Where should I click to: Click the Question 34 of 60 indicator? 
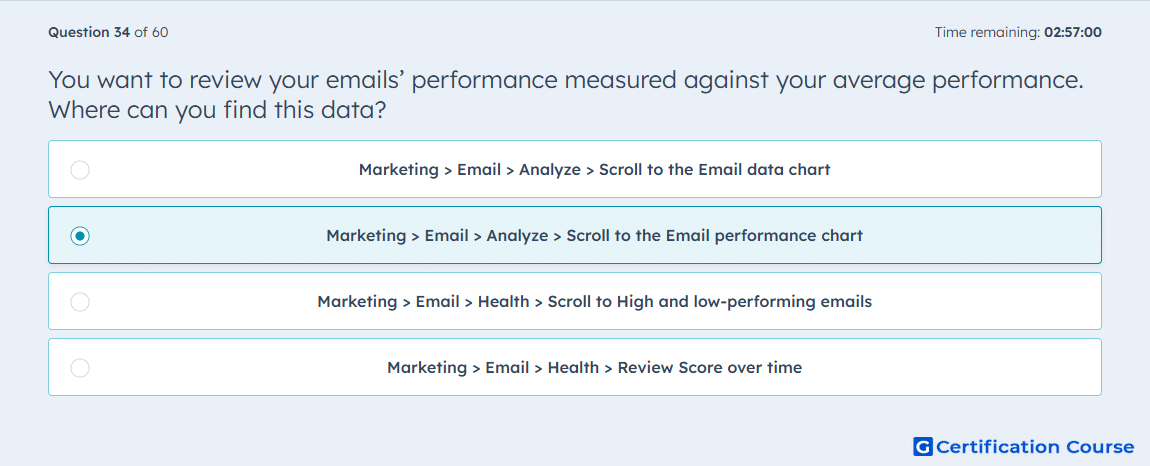(x=109, y=32)
